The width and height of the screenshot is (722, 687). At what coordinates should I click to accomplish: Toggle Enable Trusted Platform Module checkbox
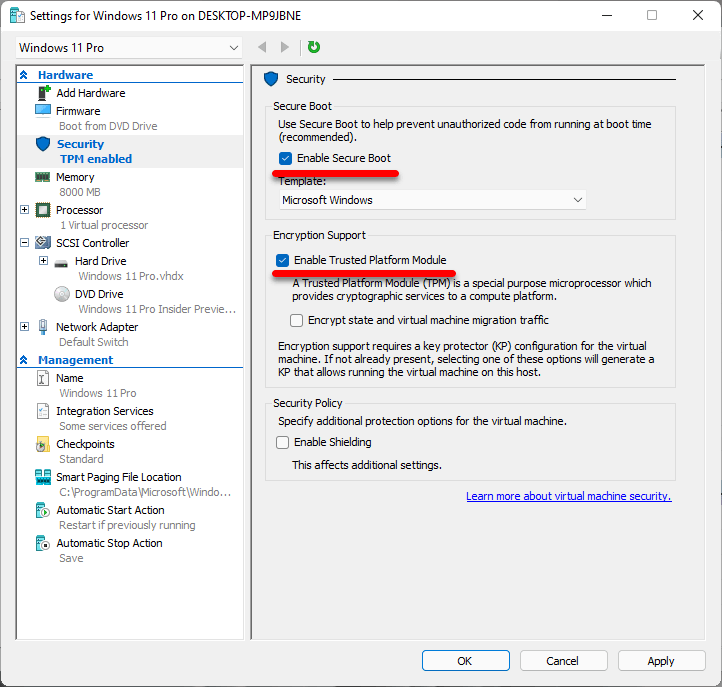[x=282, y=261]
